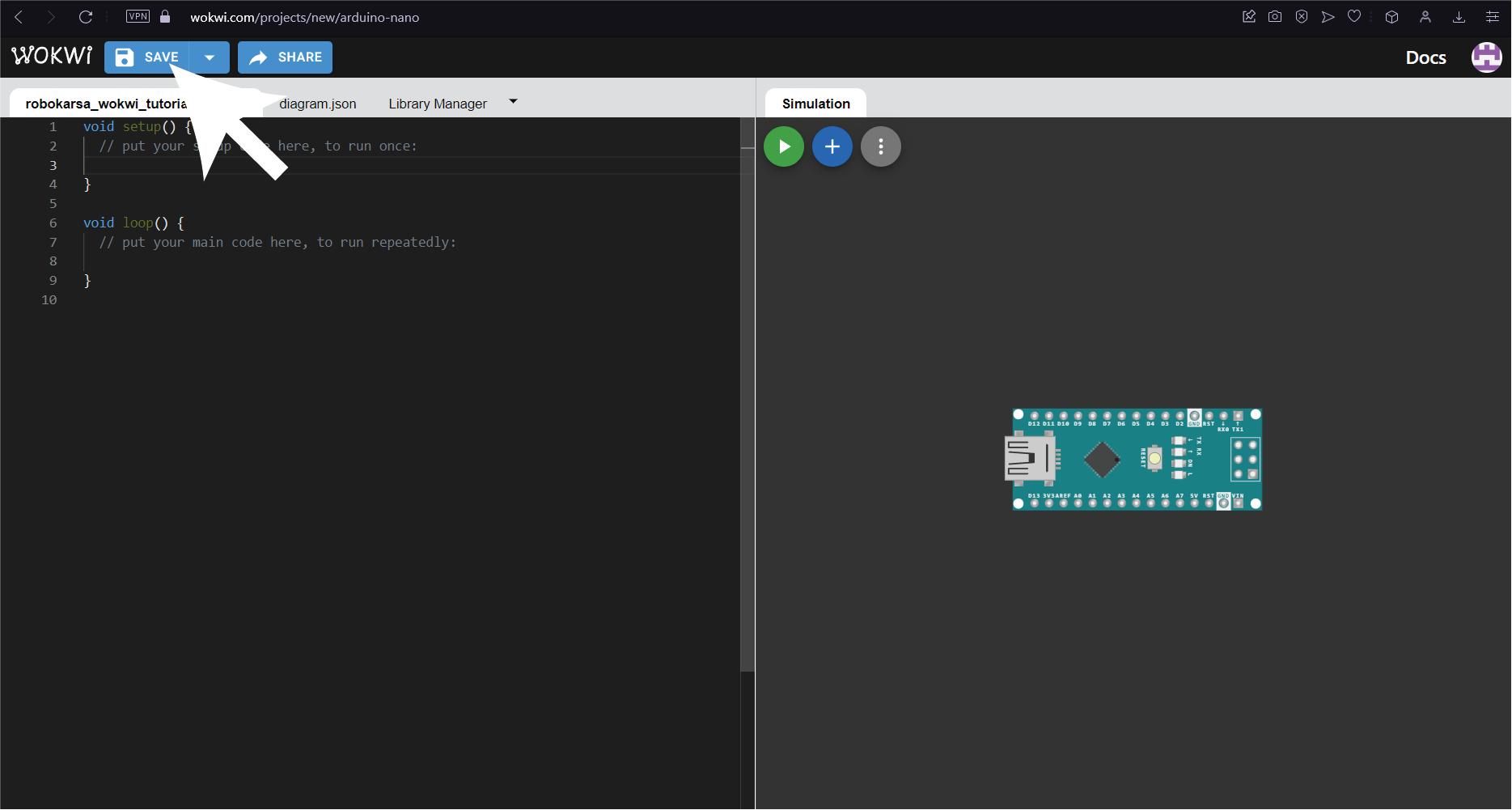Select the Simulation tab
This screenshot has width=1512, height=810.
click(x=815, y=104)
